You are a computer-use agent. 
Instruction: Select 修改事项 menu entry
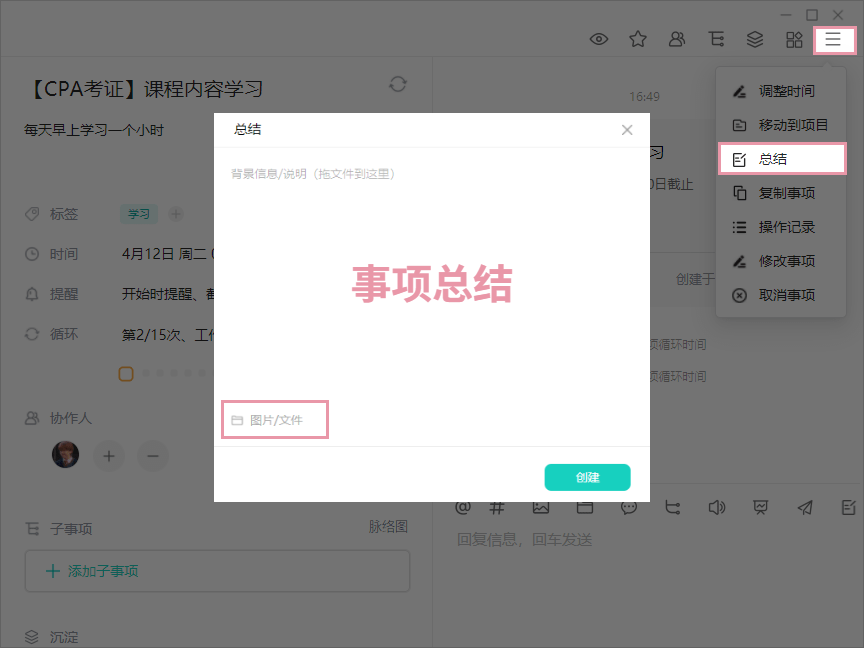tap(781, 261)
